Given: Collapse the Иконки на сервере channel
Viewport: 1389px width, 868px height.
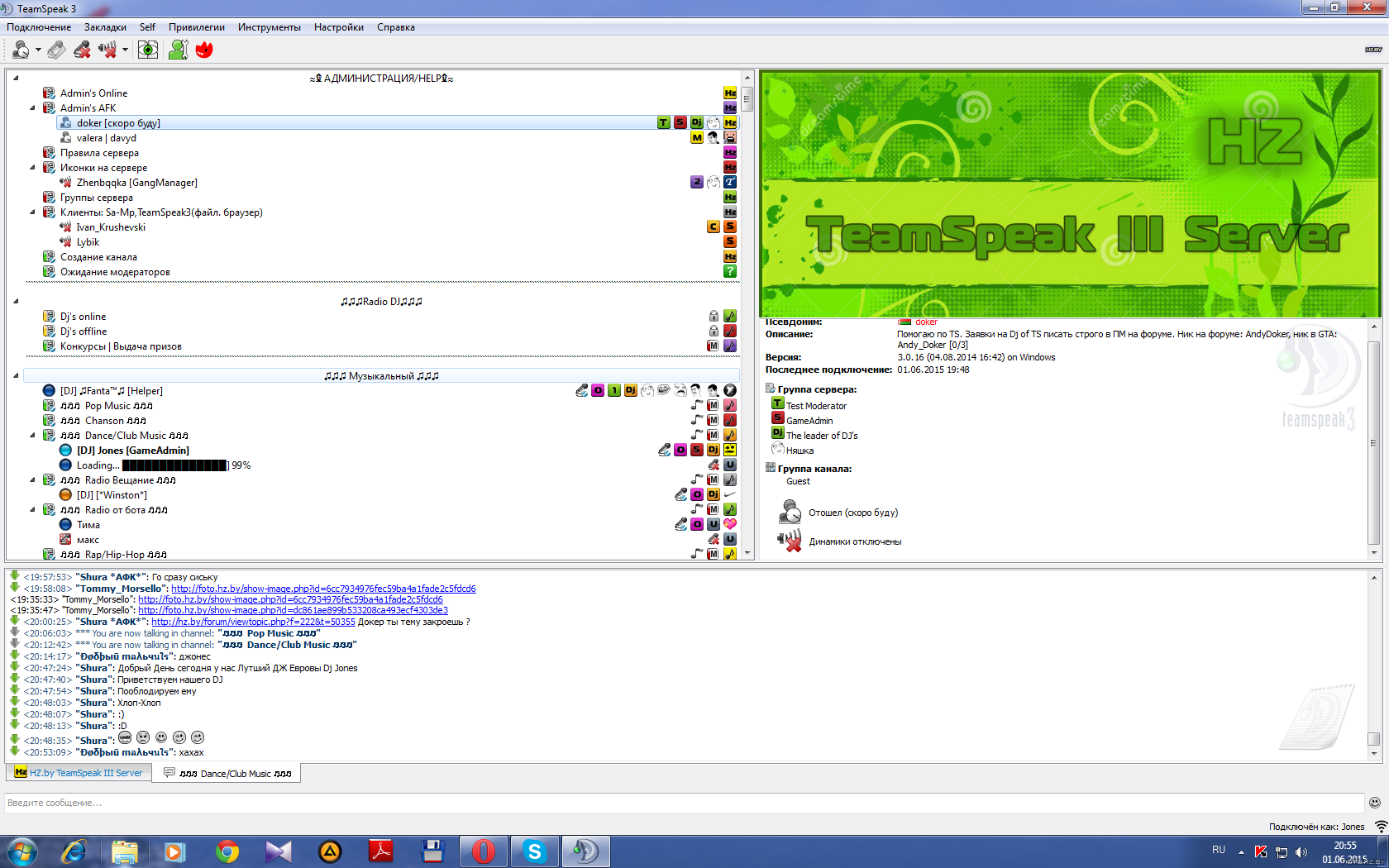Looking at the screenshot, I should [x=32, y=168].
